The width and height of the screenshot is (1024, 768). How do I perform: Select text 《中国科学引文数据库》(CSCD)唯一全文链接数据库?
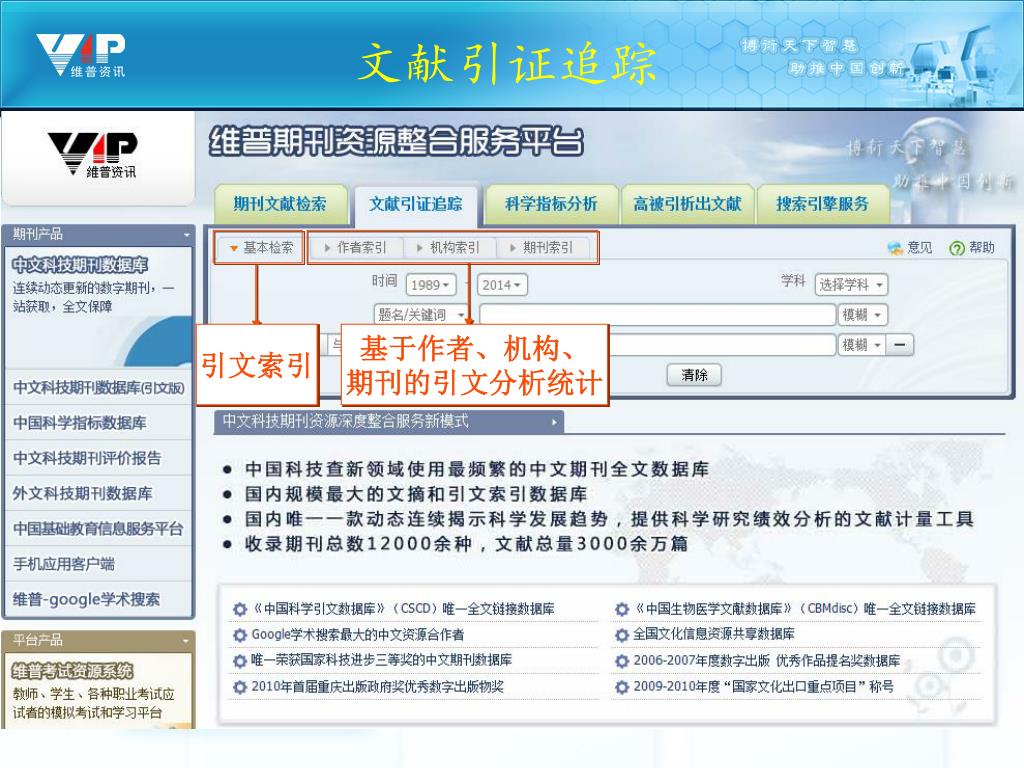coord(403,609)
